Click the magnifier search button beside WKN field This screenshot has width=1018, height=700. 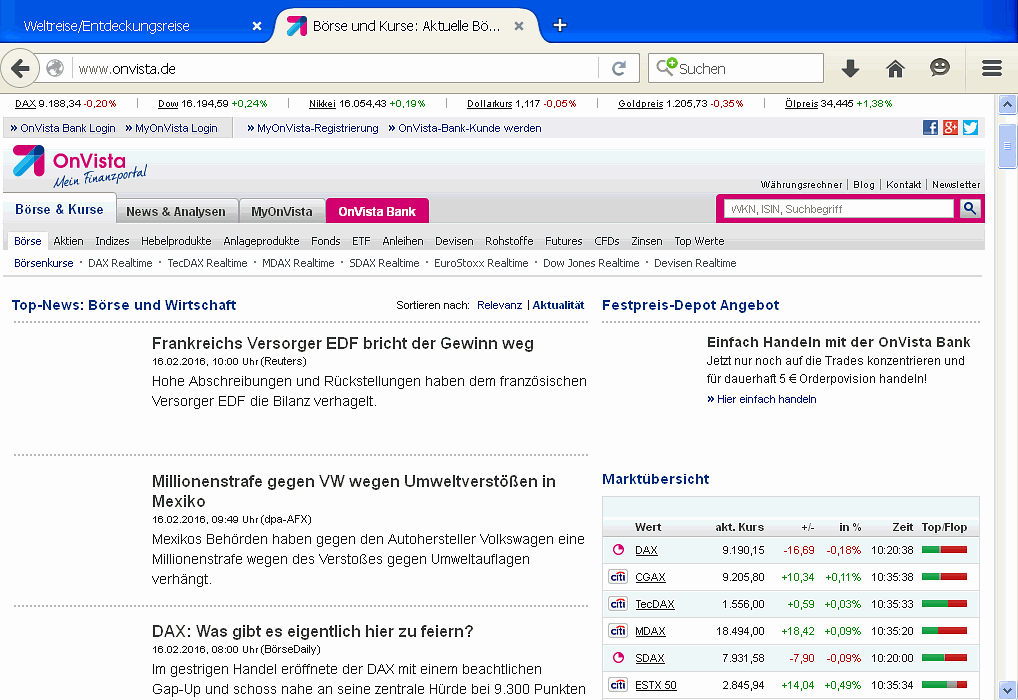pyautogui.click(x=969, y=208)
